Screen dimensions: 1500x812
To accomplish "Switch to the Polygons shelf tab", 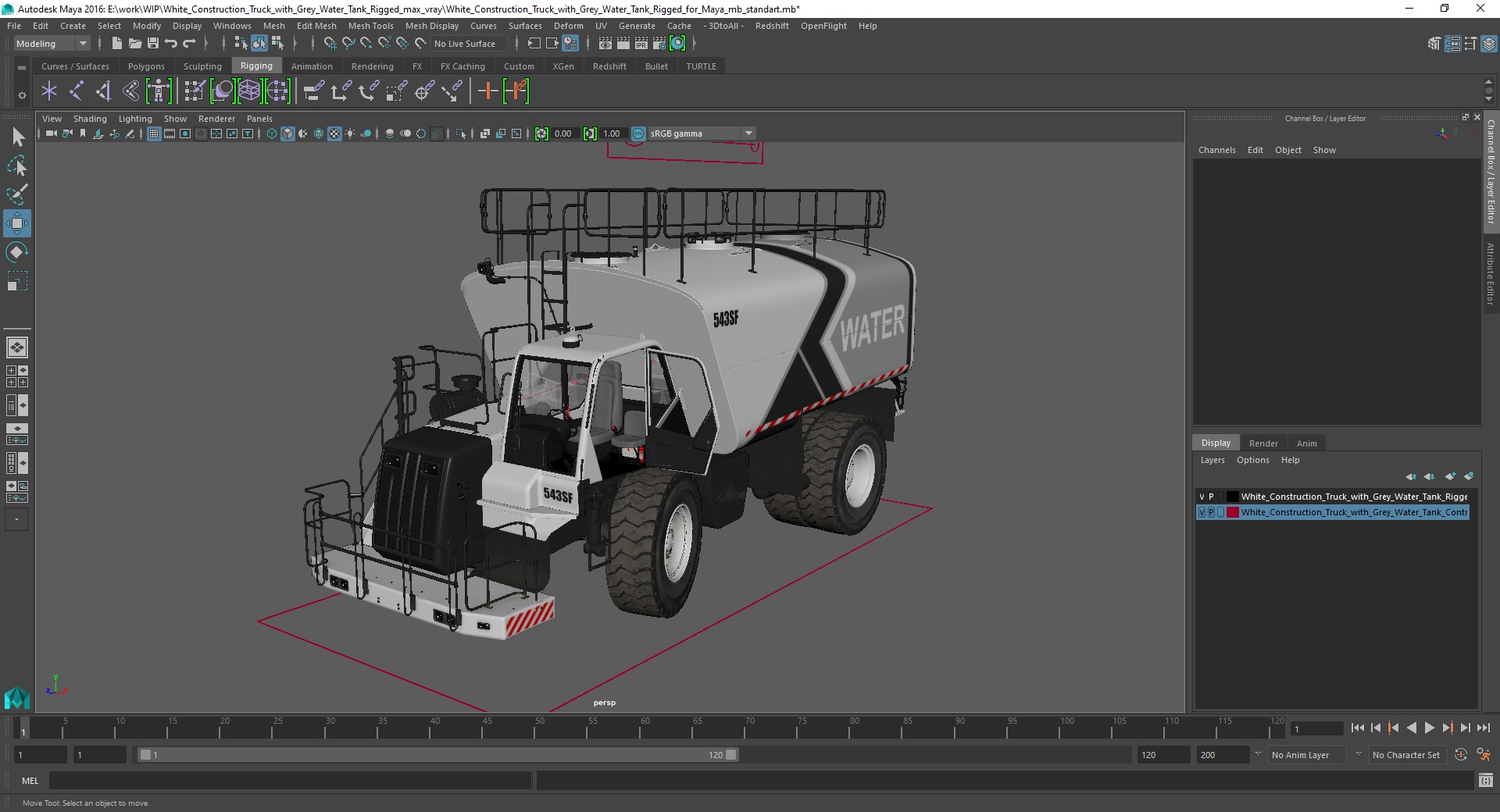I will pos(146,66).
